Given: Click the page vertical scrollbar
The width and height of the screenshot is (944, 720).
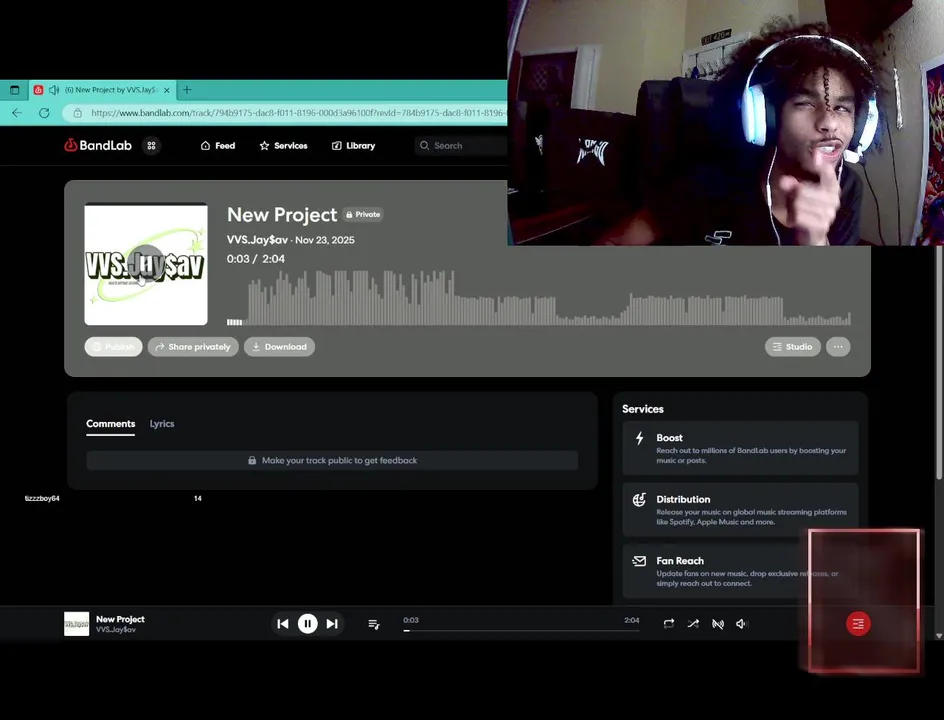Looking at the screenshot, I should (939, 361).
